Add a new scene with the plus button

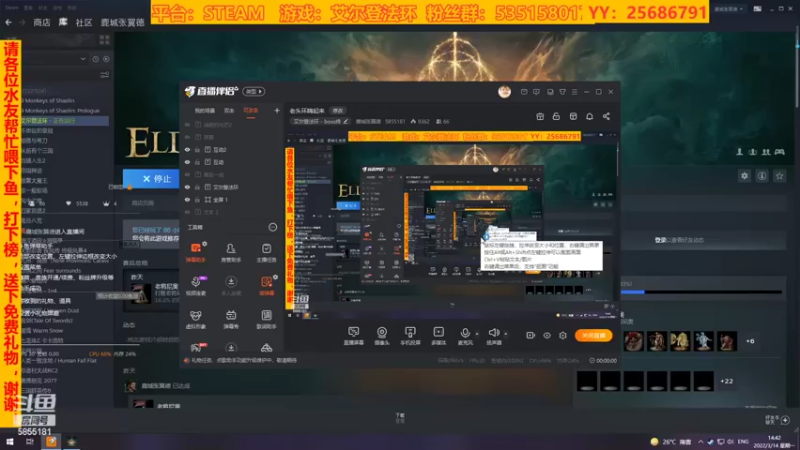277,111
